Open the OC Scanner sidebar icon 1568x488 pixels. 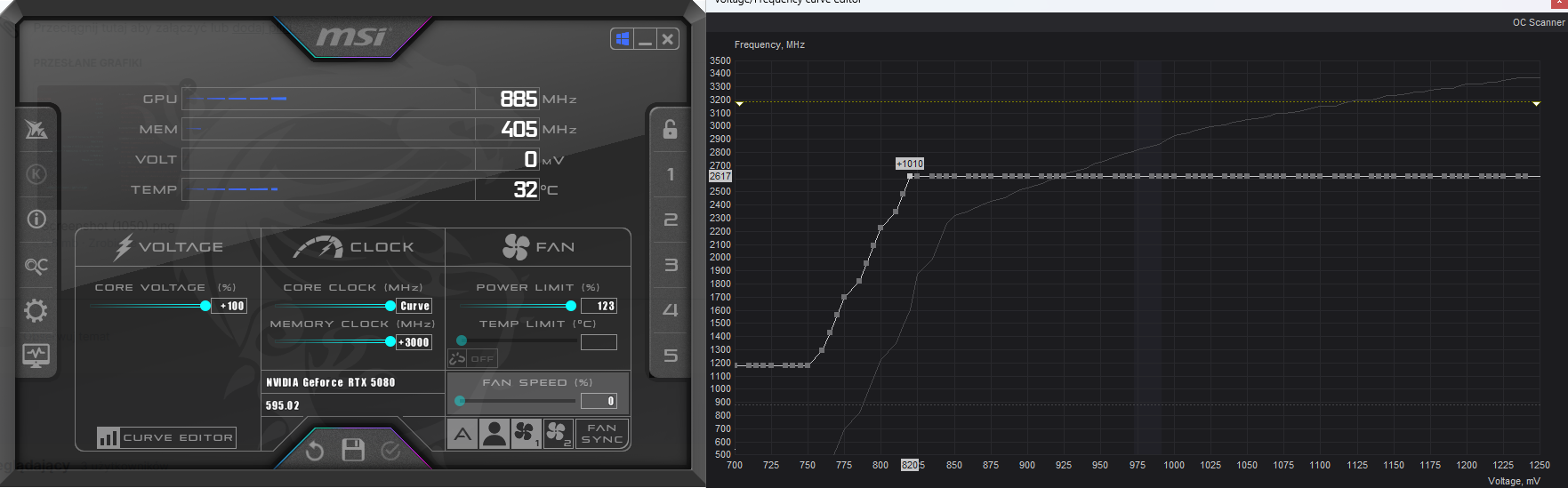tap(36, 266)
